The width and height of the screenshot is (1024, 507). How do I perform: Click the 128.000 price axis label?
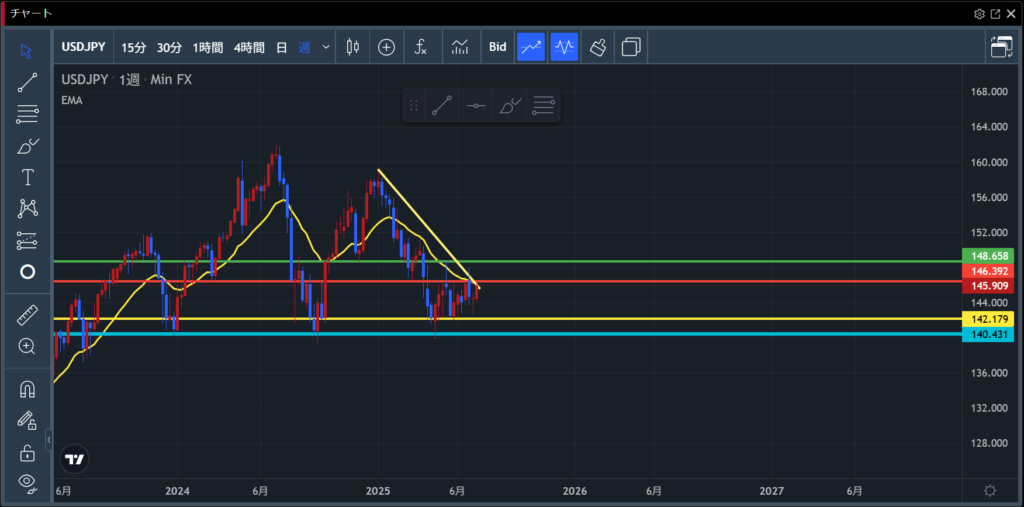click(989, 444)
